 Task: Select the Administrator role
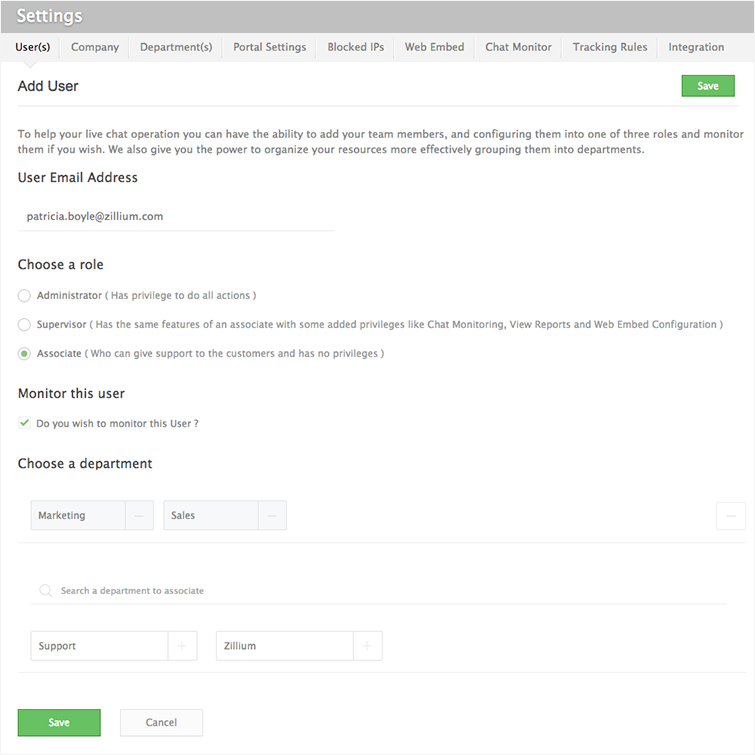pos(25,296)
